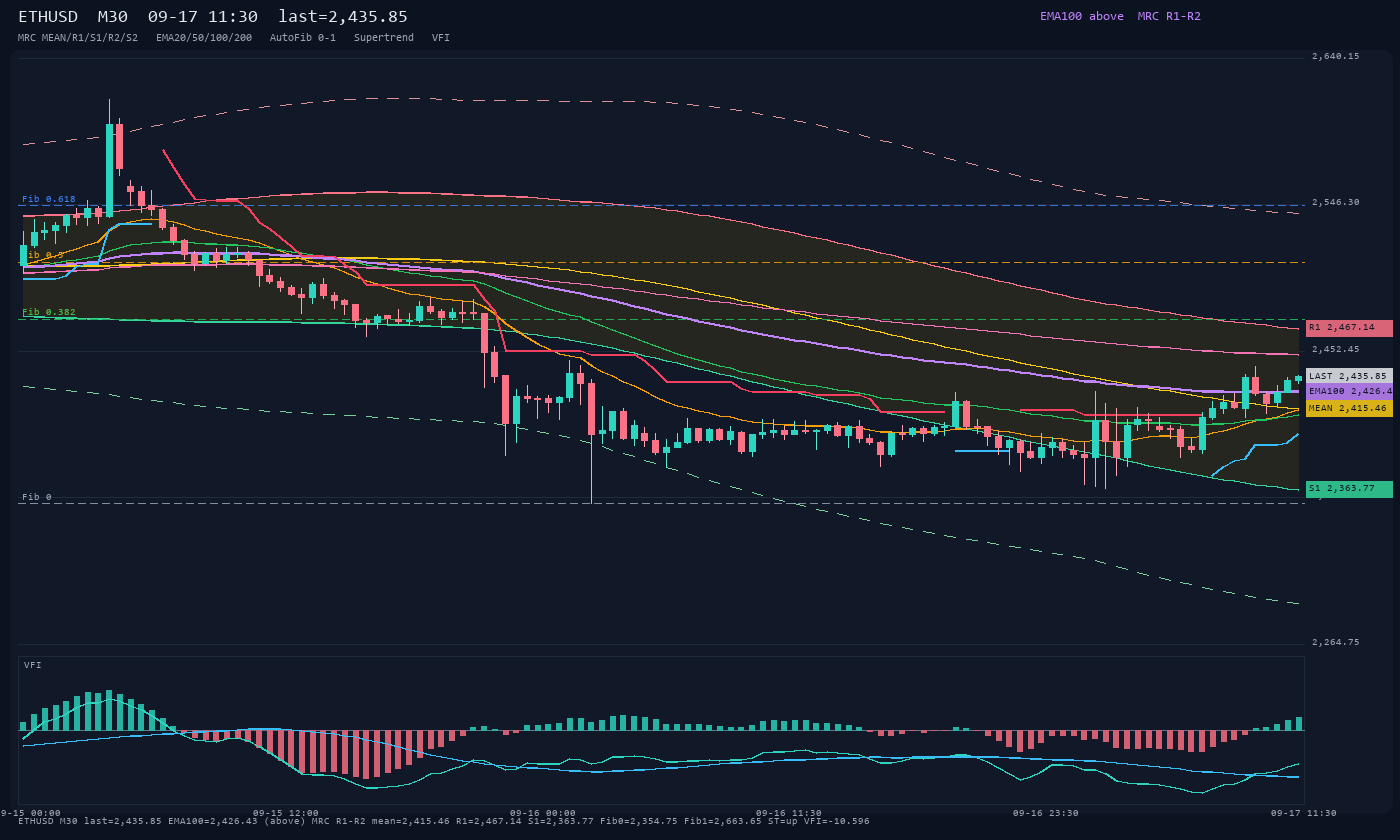This screenshot has width=1400, height=840.
Task: Click the header timestamp 09-17 11:30
Action: click(x=203, y=17)
